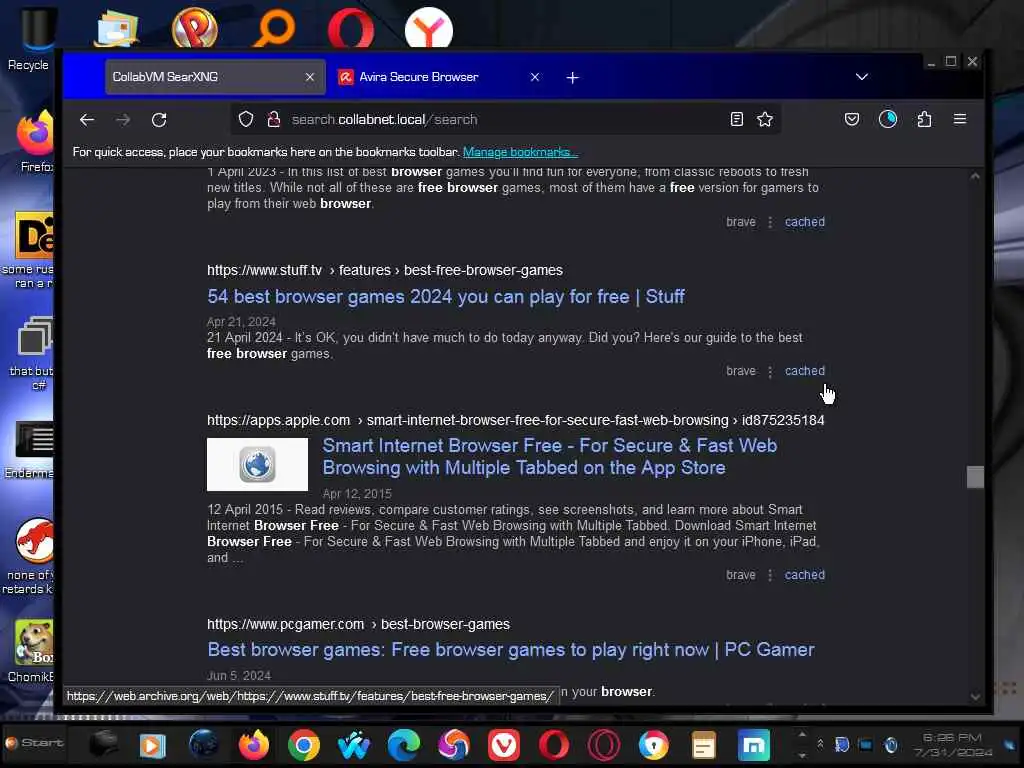1024x768 pixels.
Task: Open the Firefox hamburger application menu
Action: click(959, 119)
